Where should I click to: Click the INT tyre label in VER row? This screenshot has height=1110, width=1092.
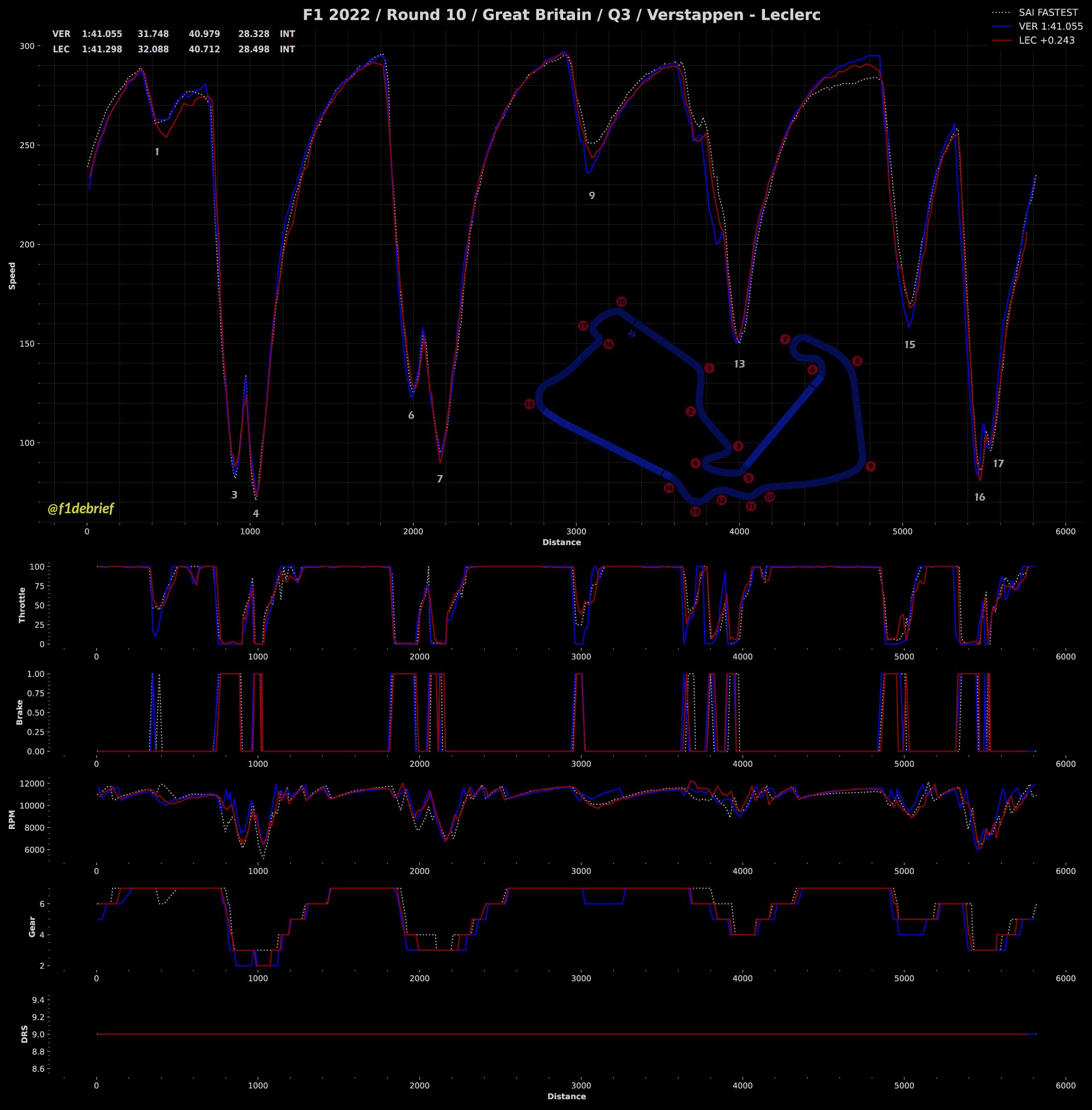click(287, 34)
